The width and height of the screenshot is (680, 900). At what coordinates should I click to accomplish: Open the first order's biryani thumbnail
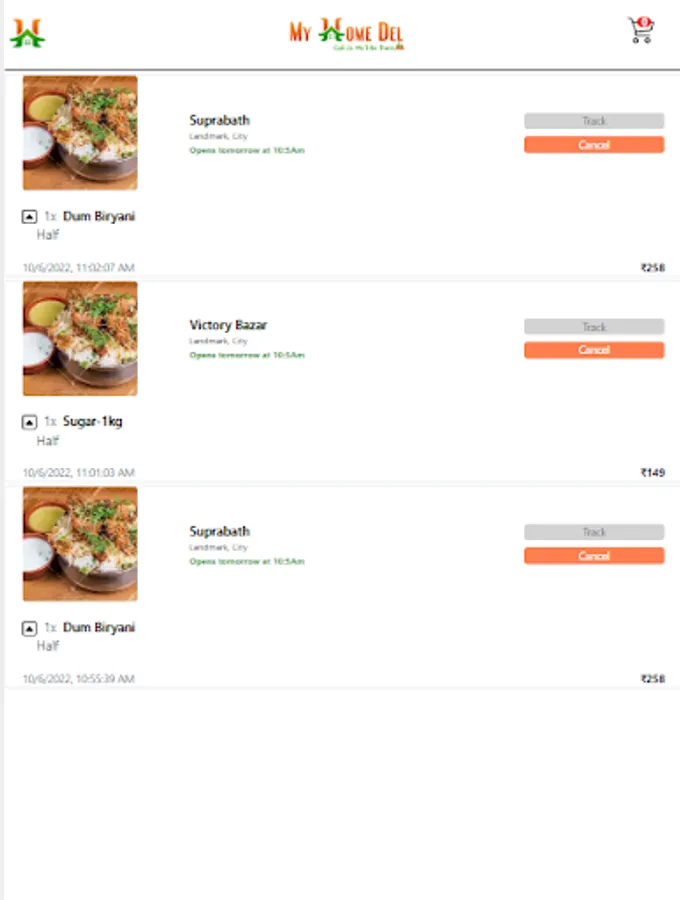click(80, 133)
